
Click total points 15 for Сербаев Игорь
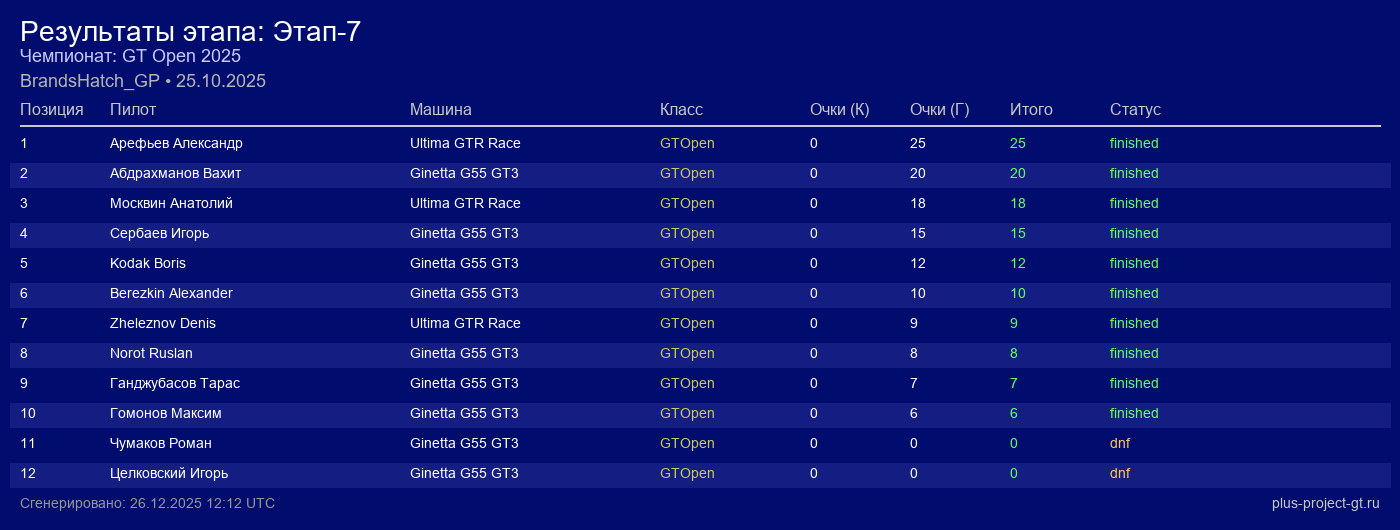coord(1018,233)
